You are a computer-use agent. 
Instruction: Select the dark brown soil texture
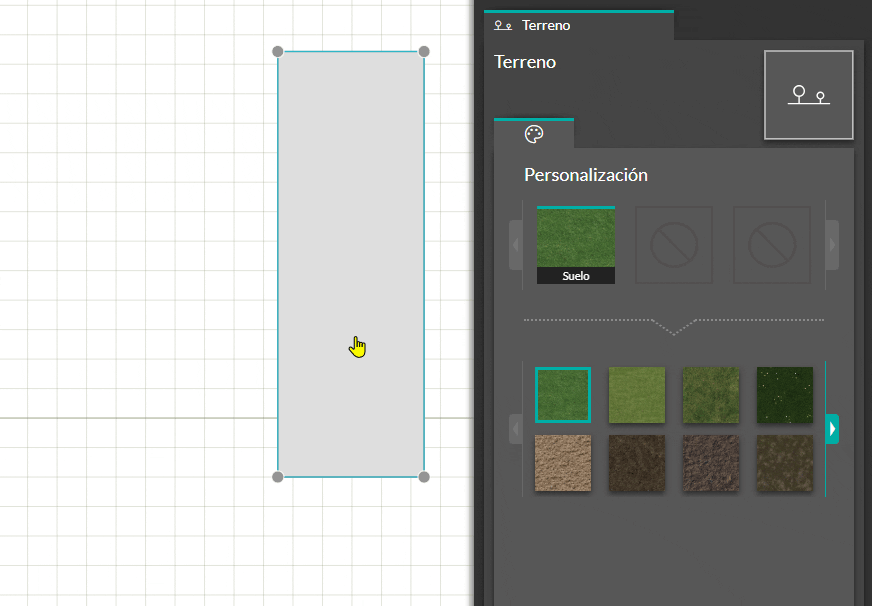637,463
